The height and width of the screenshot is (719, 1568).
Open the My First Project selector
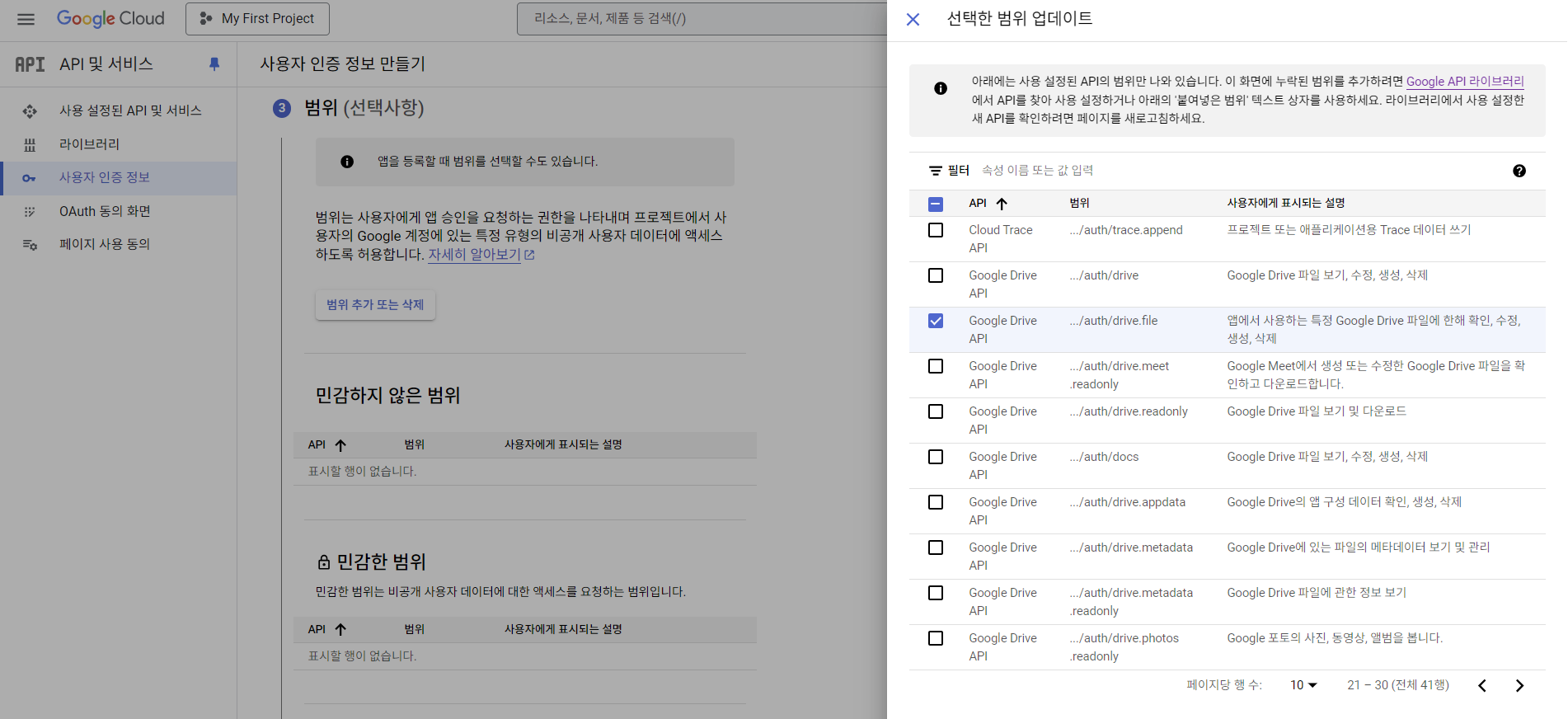(257, 19)
